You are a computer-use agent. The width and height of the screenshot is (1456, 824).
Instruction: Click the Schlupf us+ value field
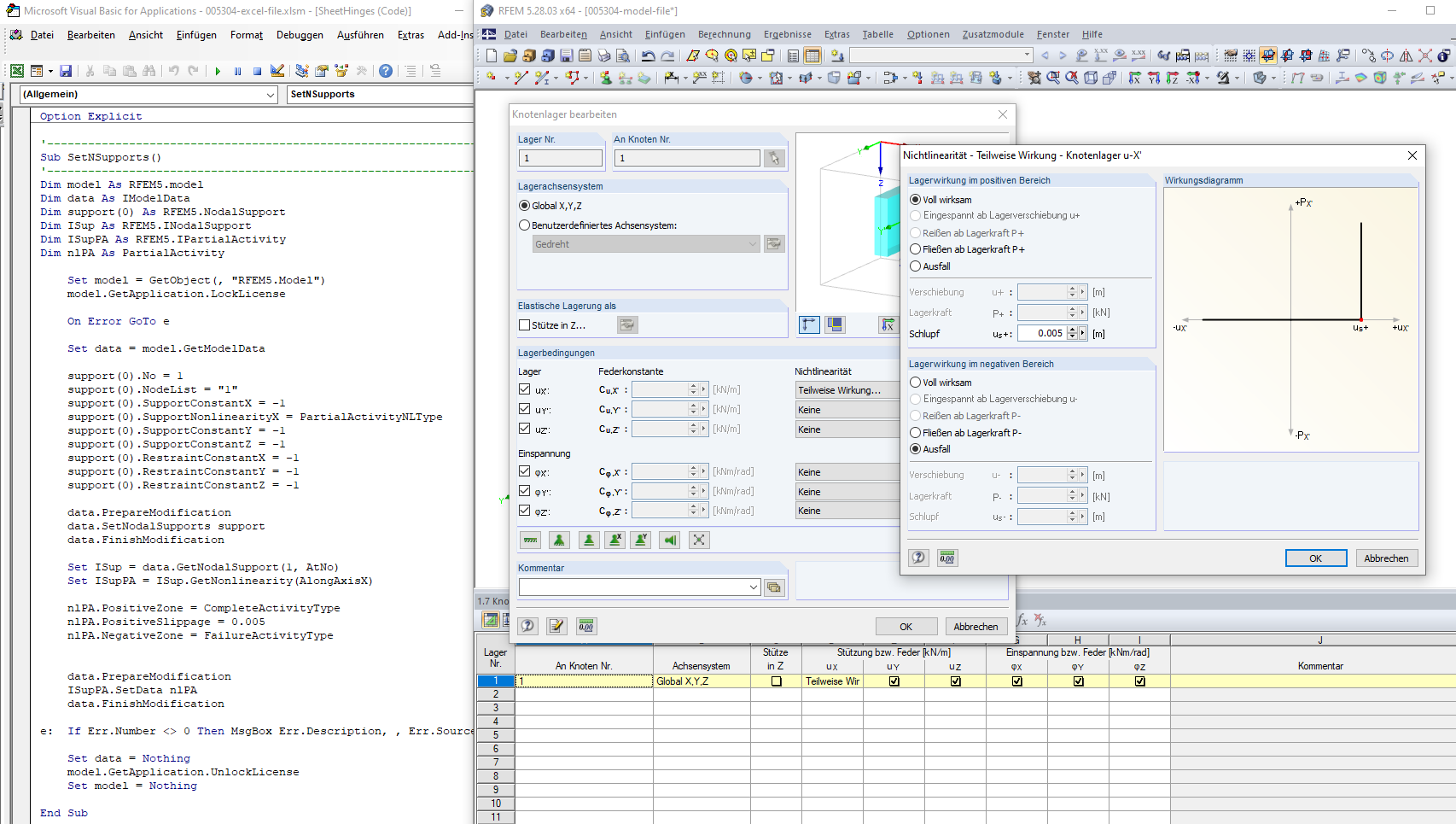click(x=1042, y=334)
